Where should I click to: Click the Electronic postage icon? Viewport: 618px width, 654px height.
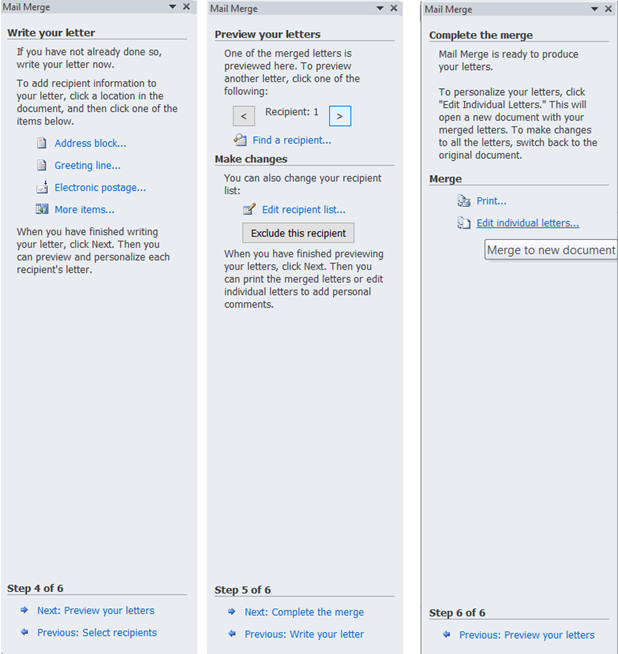point(42,188)
